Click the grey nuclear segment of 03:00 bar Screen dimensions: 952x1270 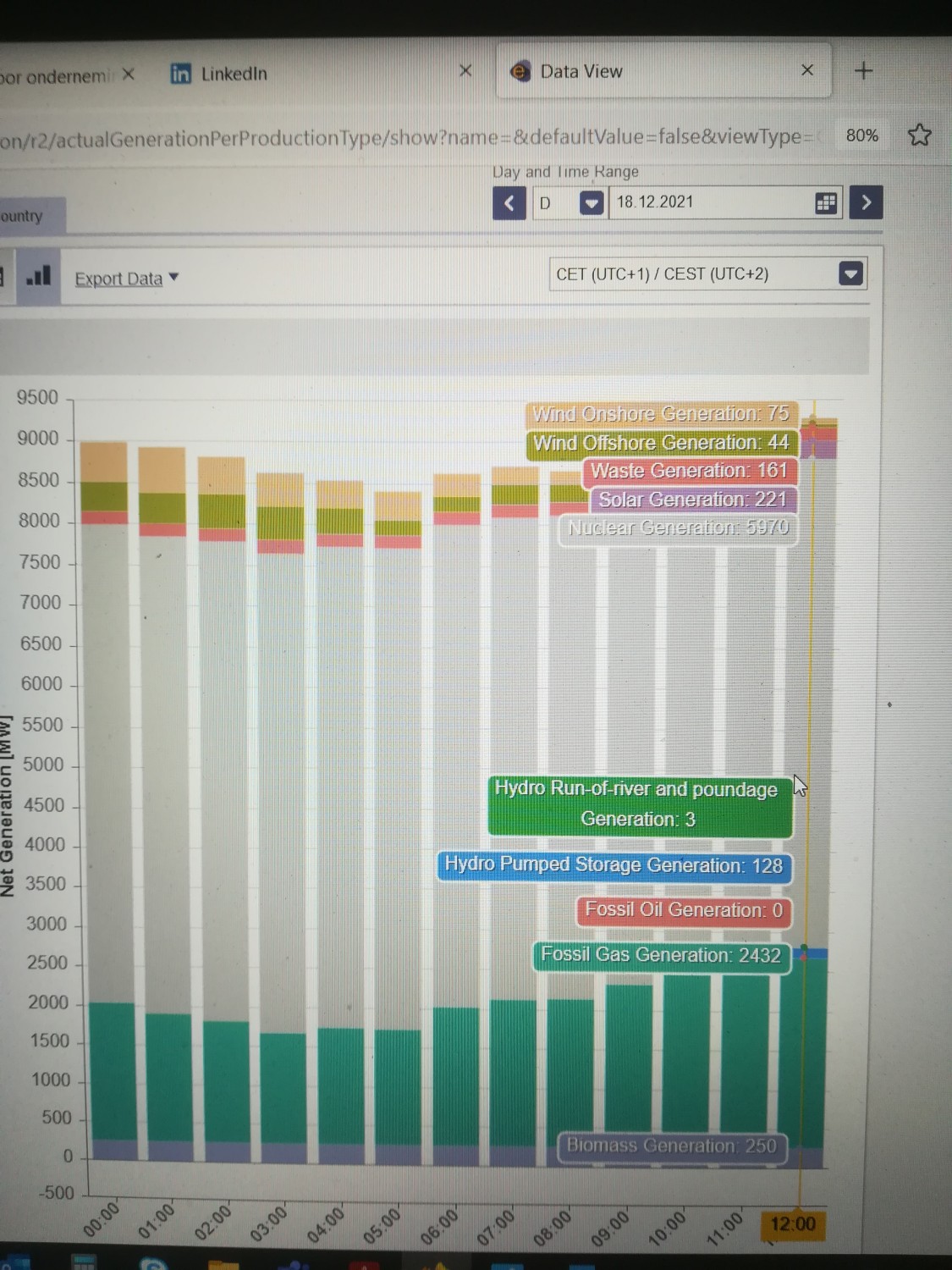[281, 787]
